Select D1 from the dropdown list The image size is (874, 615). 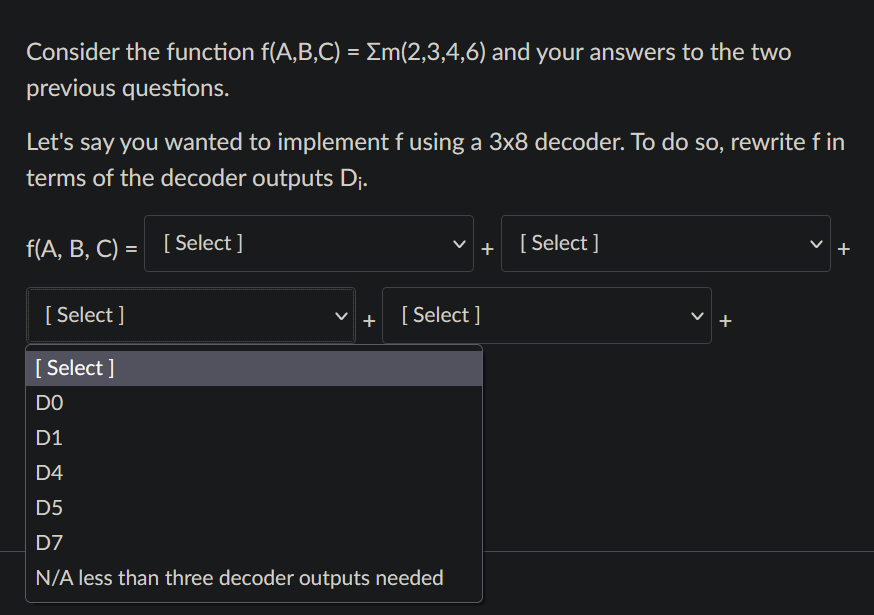click(x=254, y=438)
